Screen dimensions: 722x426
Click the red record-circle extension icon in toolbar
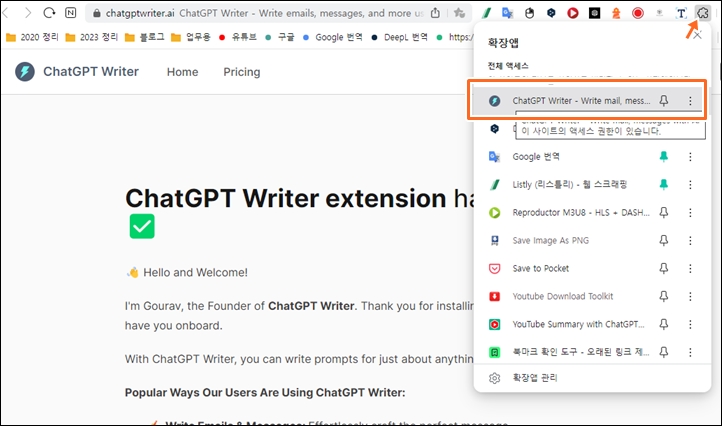[x=638, y=13]
